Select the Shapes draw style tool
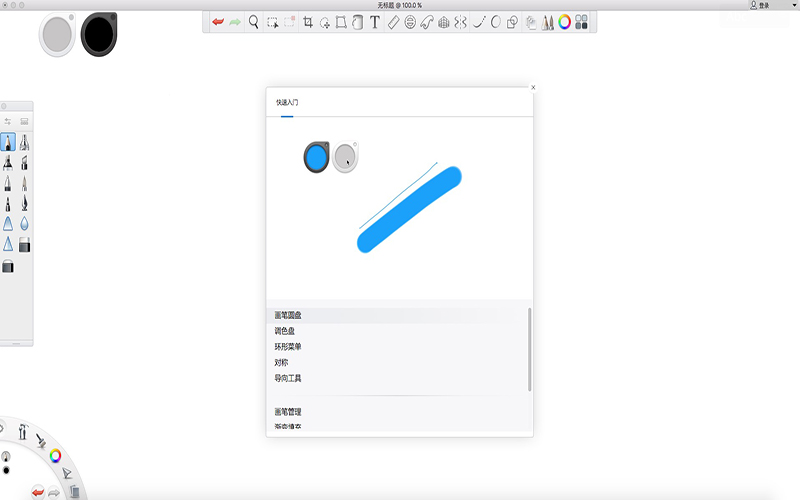The image size is (800, 500). (512, 22)
